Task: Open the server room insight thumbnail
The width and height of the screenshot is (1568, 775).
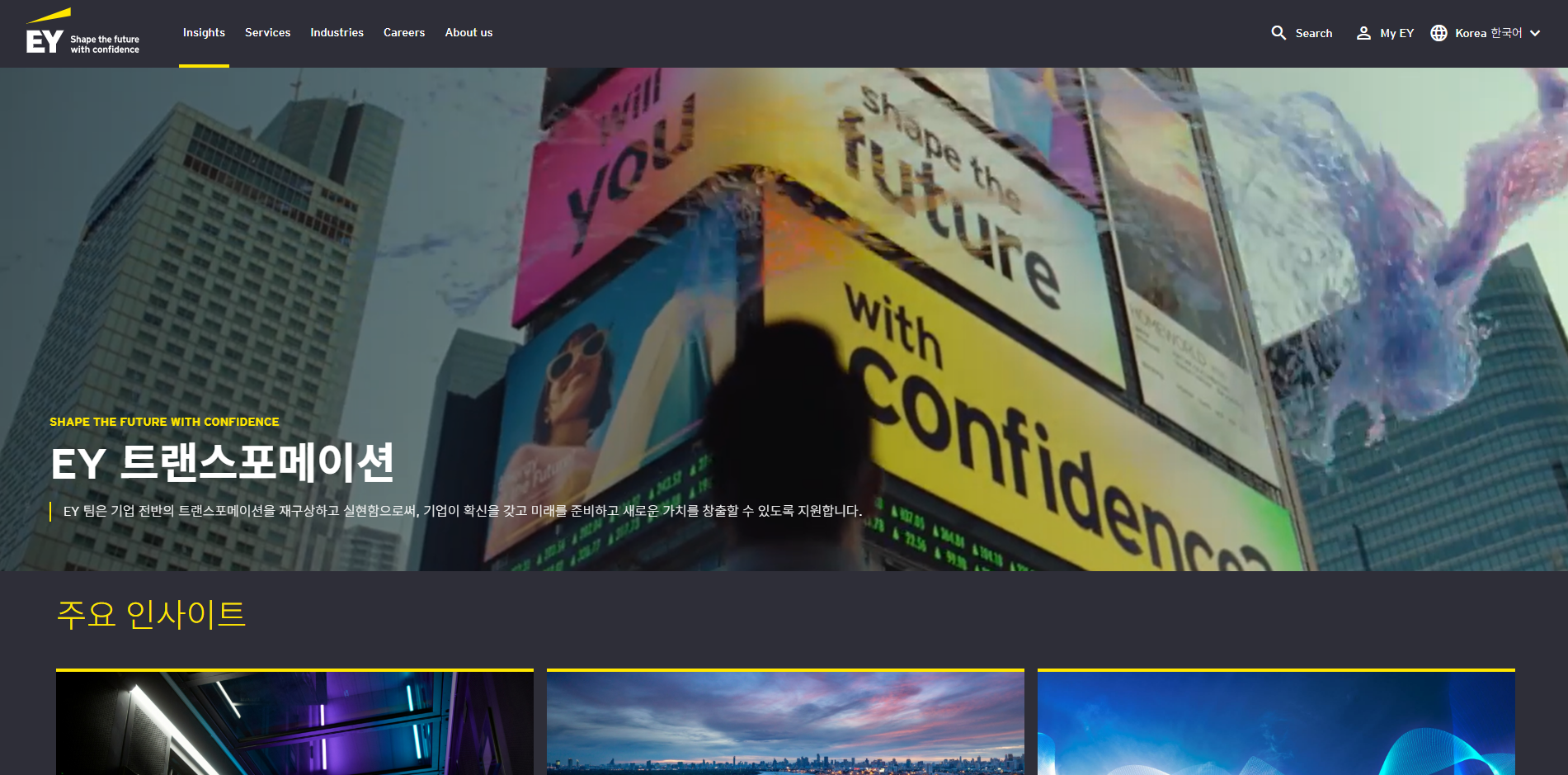Action: point(294,723)
